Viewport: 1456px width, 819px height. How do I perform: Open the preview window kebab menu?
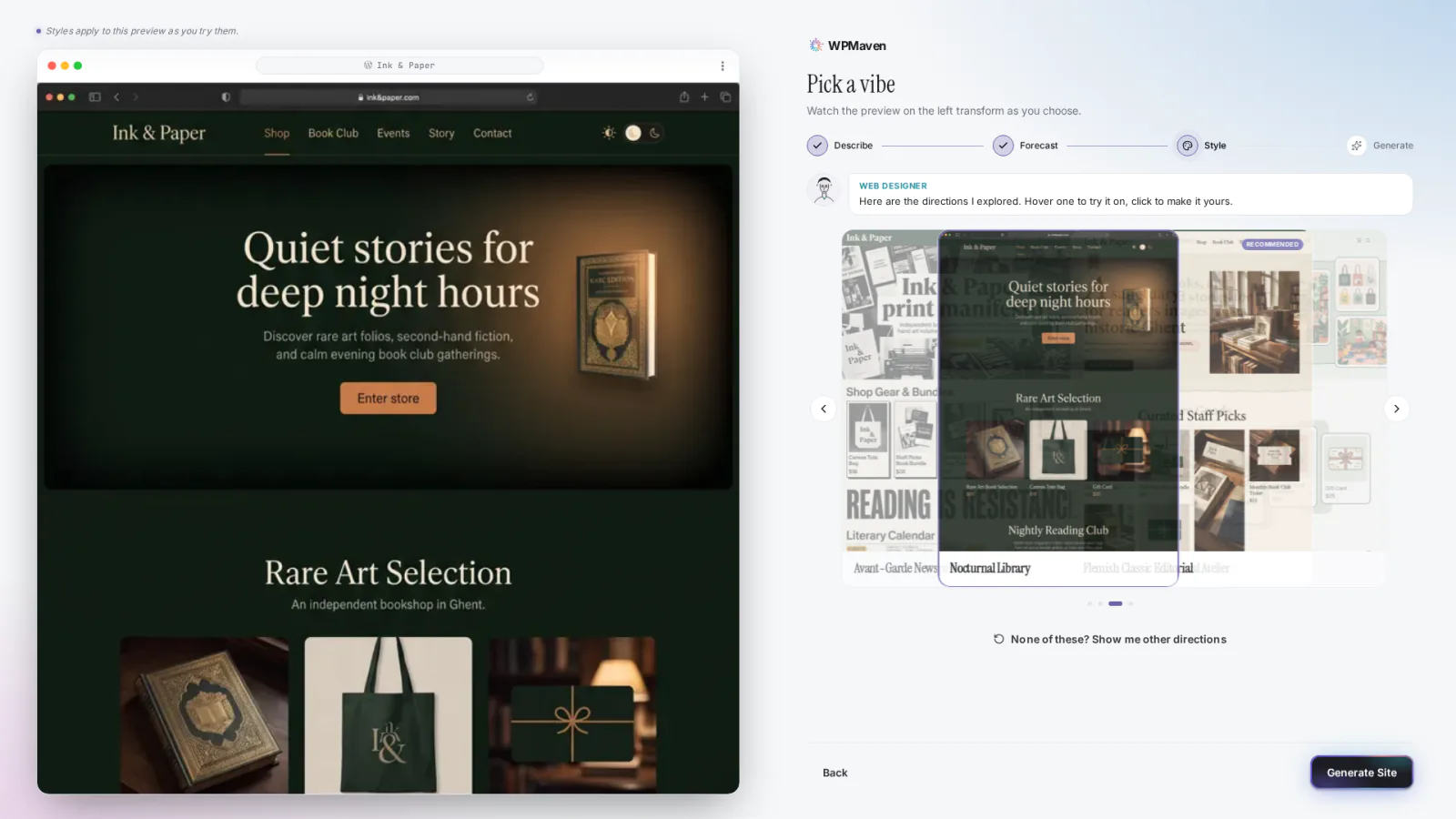click(723, 66)
